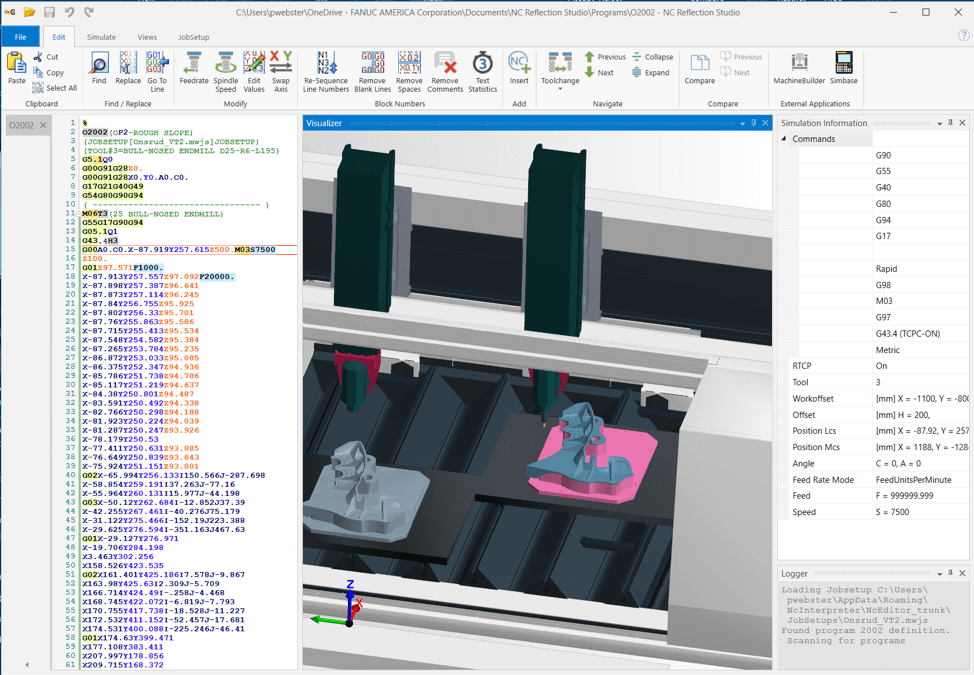Click the Expand button in Navigate

pyautogui.click(x=649, y=73)
